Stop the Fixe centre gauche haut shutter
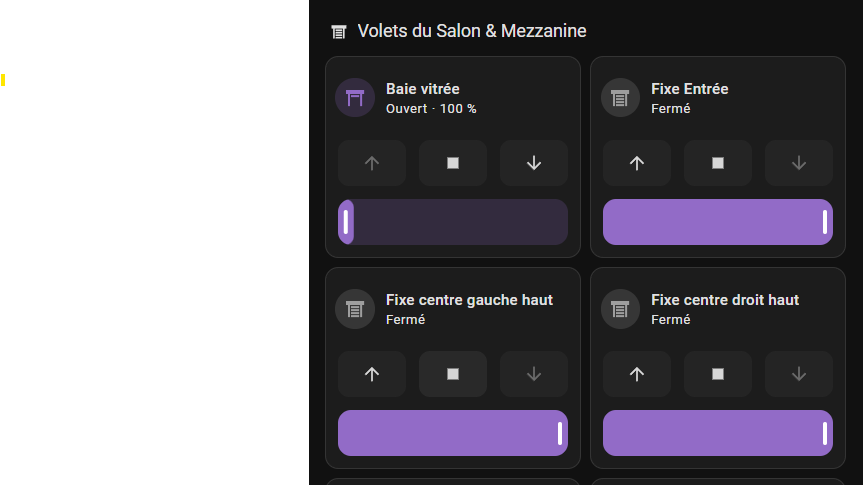Screen dimensions: 863x485 (x=453, y=374)
